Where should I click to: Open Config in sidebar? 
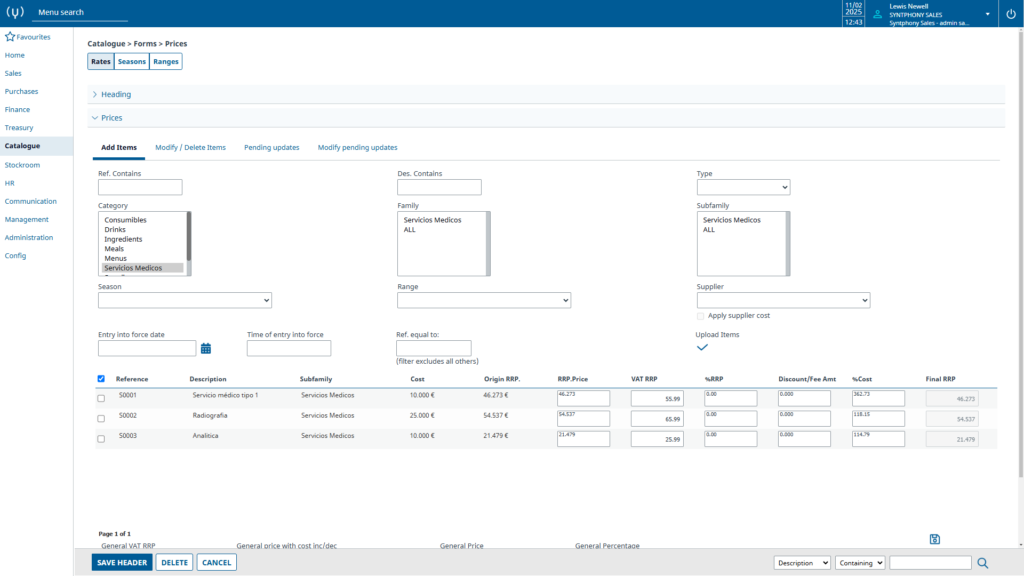pos(15,256)
